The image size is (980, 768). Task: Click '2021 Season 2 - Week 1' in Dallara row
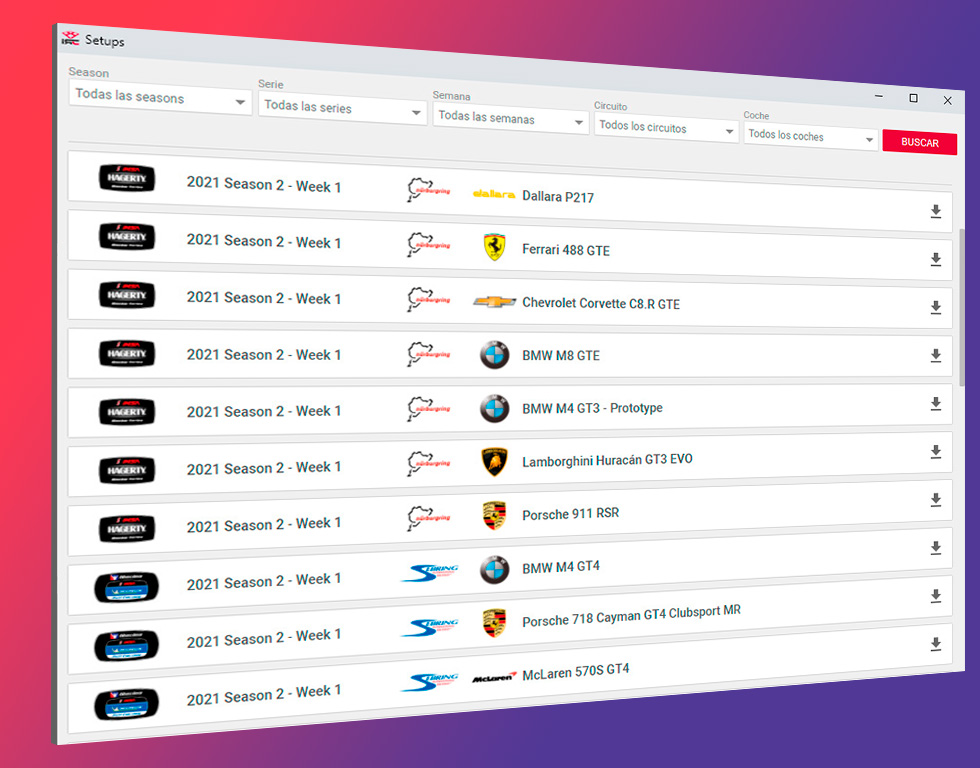coord(264,184)
